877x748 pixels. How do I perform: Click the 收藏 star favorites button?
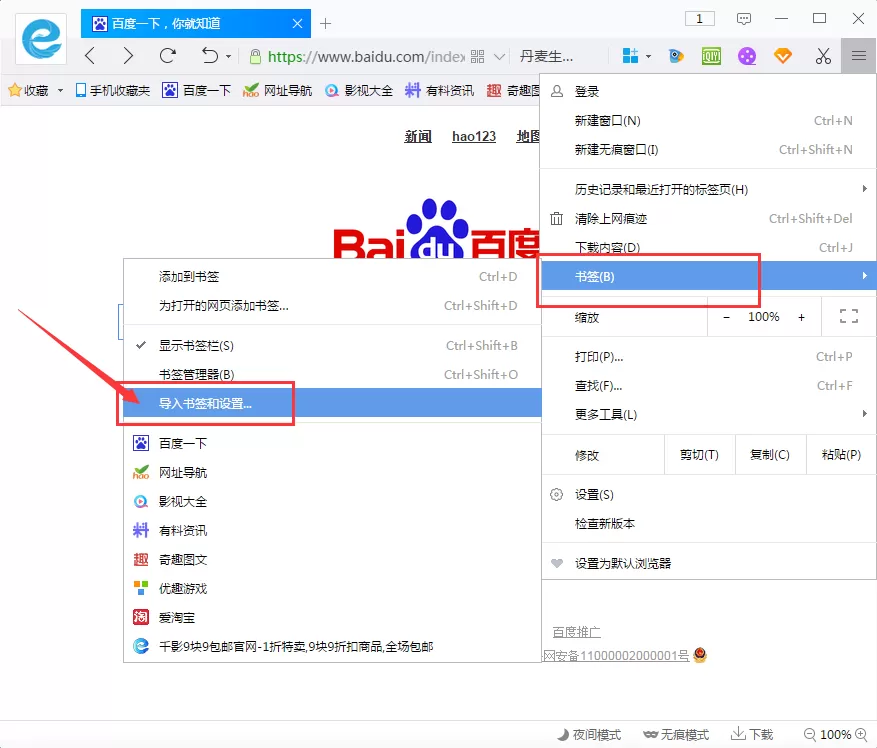pos(29,90)
